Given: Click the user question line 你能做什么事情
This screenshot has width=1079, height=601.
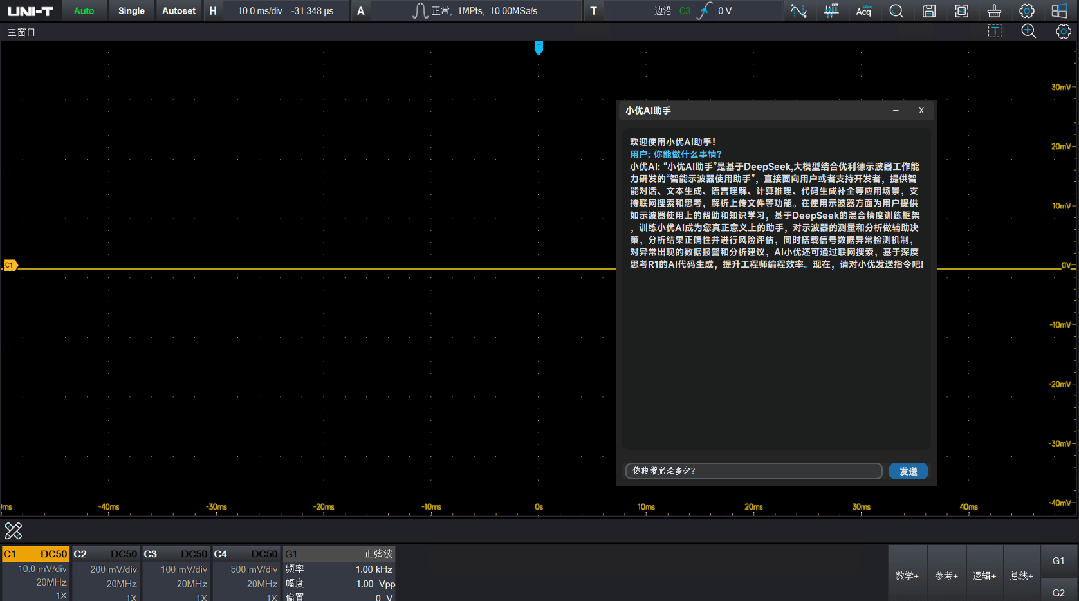Looking at the screenshot, I should tap(676, 154).
